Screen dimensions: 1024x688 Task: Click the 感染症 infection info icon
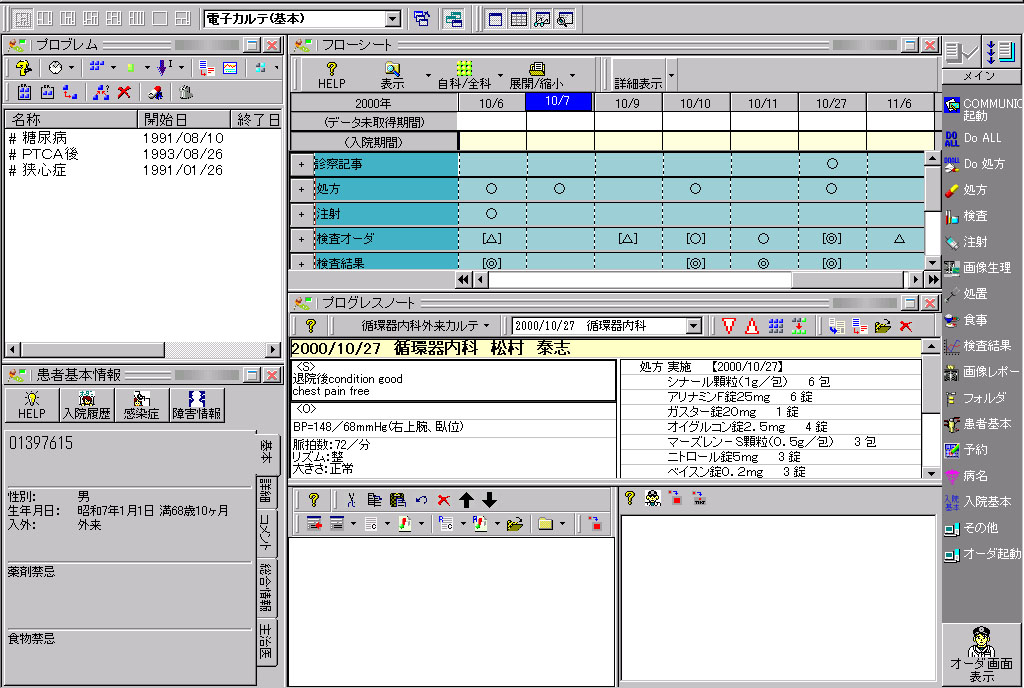pyautogui.click(x=140, y=405)
